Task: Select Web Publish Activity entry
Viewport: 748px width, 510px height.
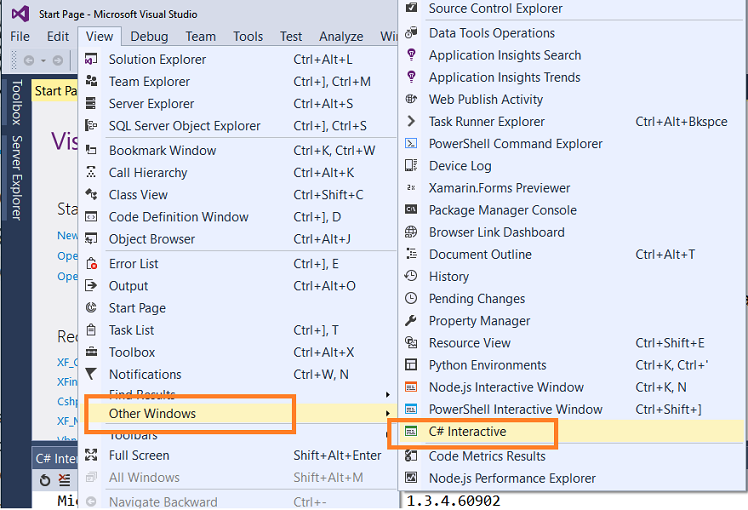Action: coord(572,99)
